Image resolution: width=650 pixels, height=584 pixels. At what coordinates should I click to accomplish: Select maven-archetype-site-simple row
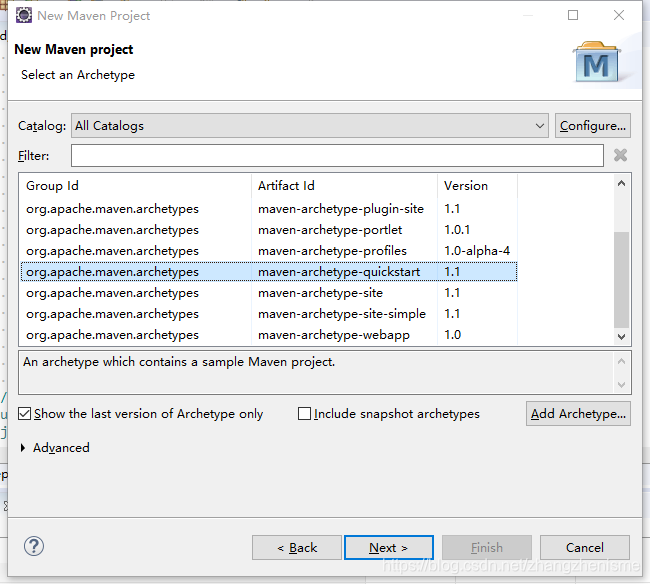click(269, 314)
